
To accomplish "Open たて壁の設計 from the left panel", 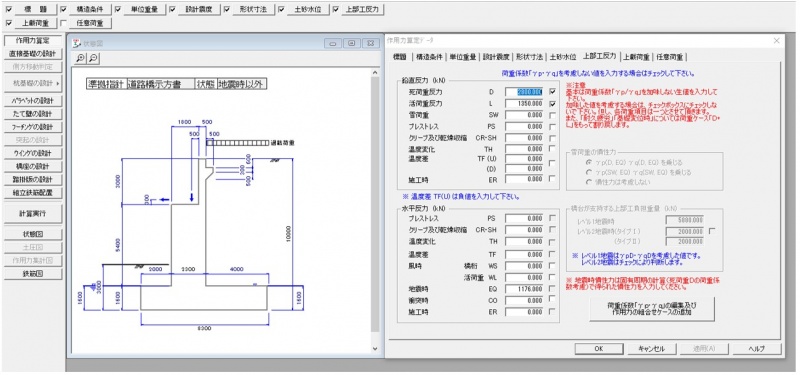I will click(33, 114).
